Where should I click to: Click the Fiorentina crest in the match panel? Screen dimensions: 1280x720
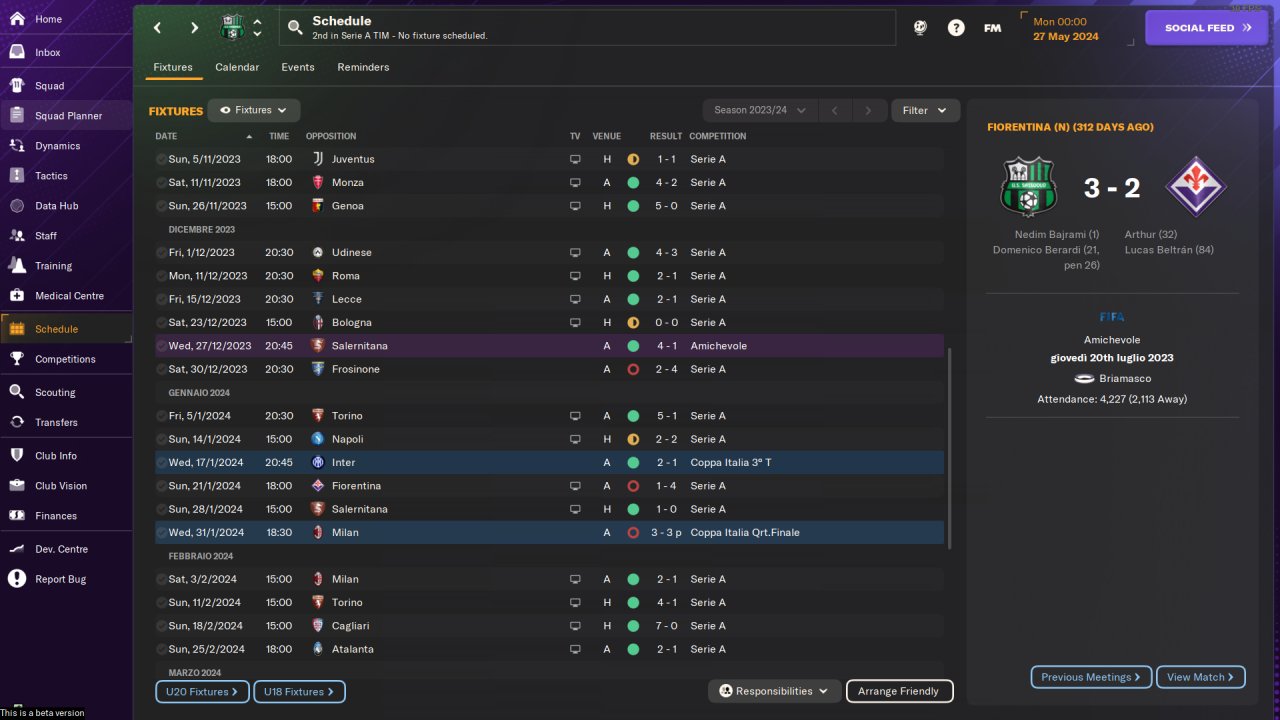tap(1196, 187)
